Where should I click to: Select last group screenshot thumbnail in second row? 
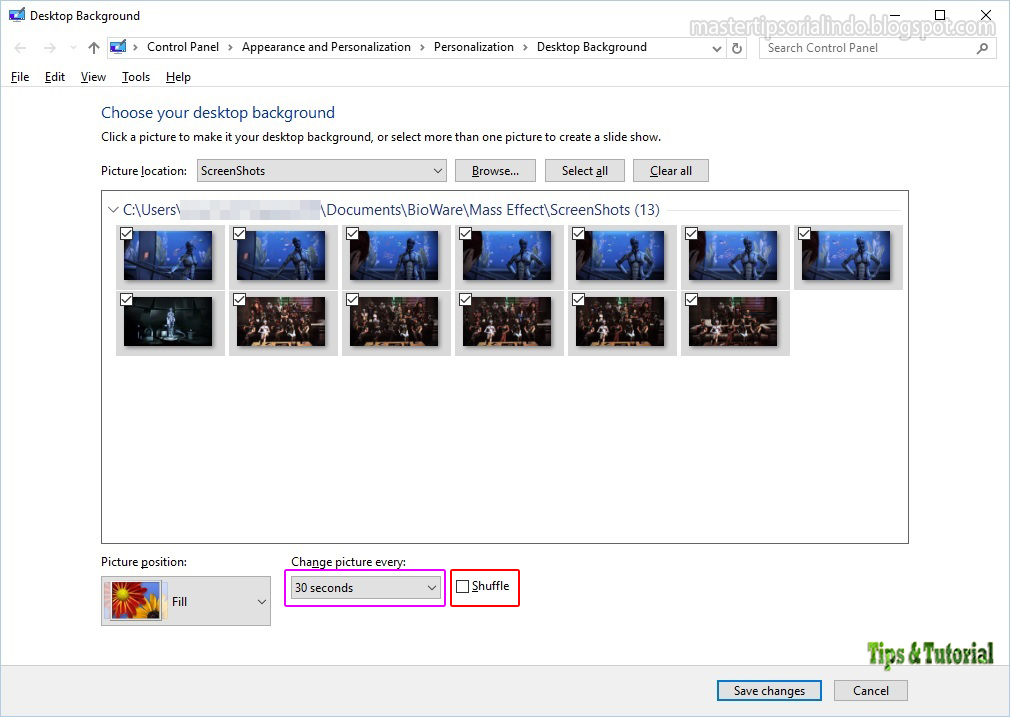[733, 322]
